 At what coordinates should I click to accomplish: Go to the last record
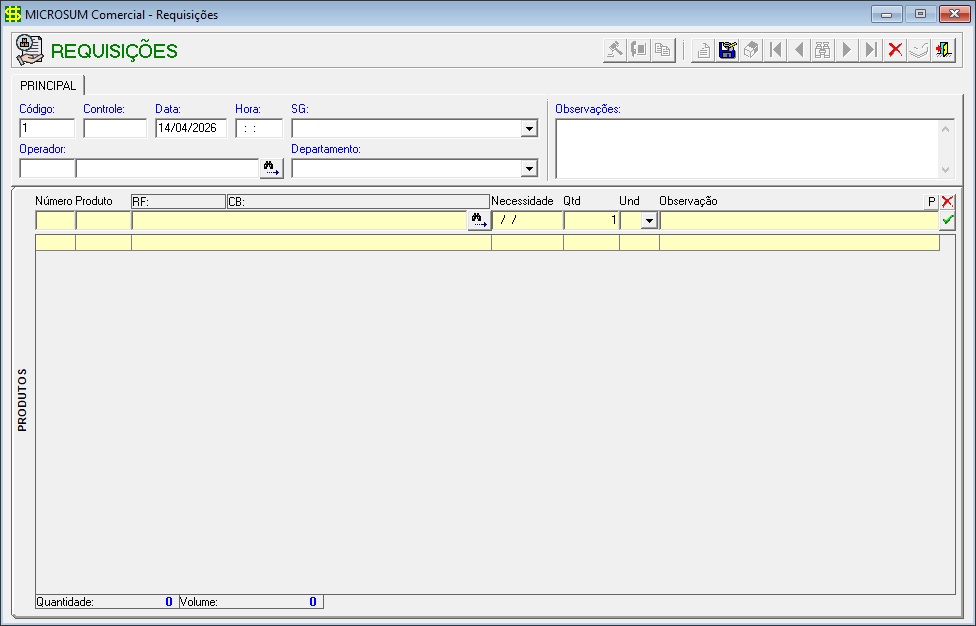pos(871,50)
